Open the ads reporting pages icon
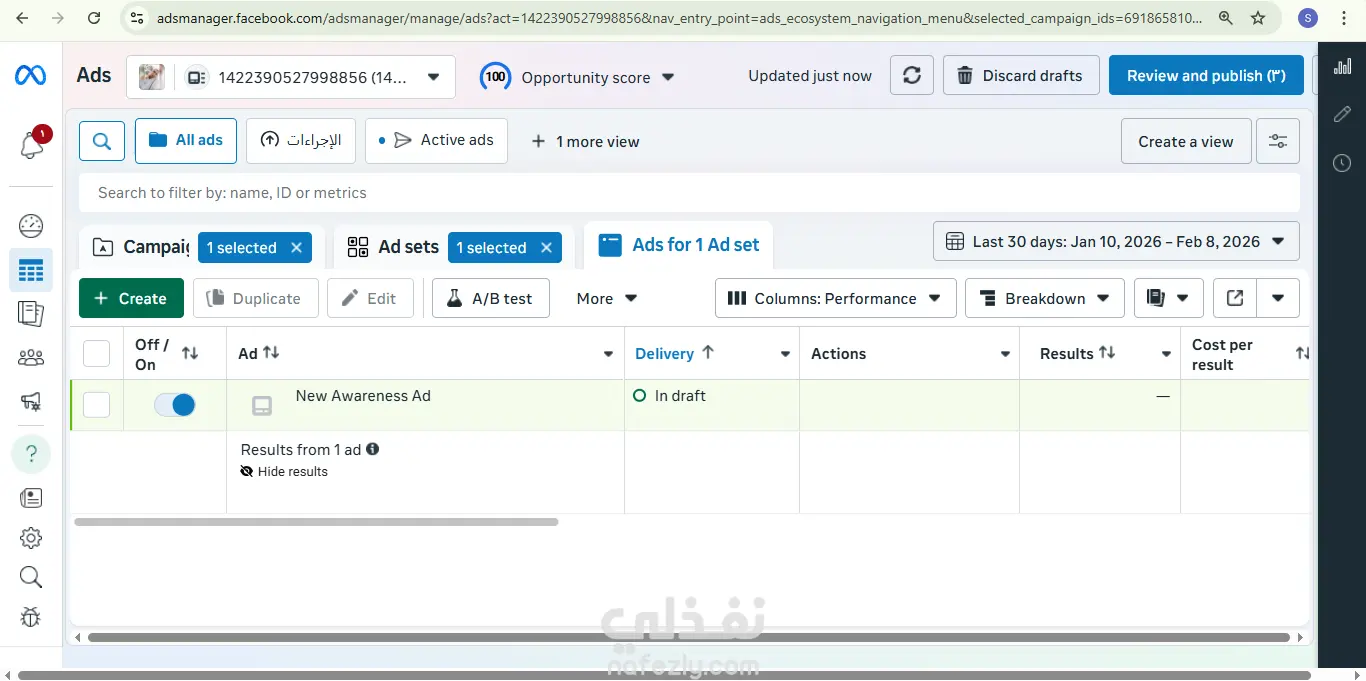Image resolution: width=1366 pixels, height=681 pixels. 31,314
